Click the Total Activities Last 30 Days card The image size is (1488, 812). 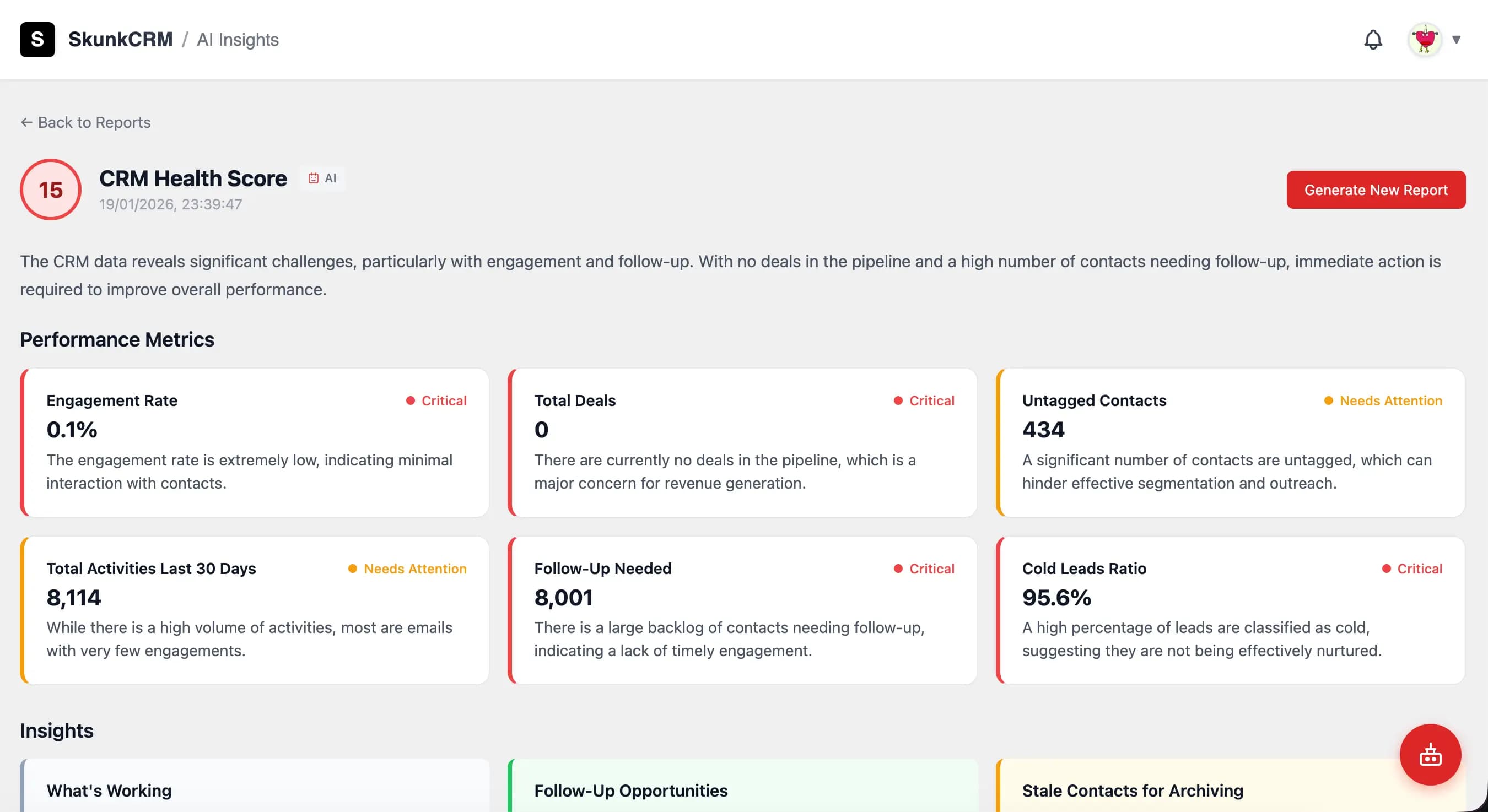tap(254, 610)
